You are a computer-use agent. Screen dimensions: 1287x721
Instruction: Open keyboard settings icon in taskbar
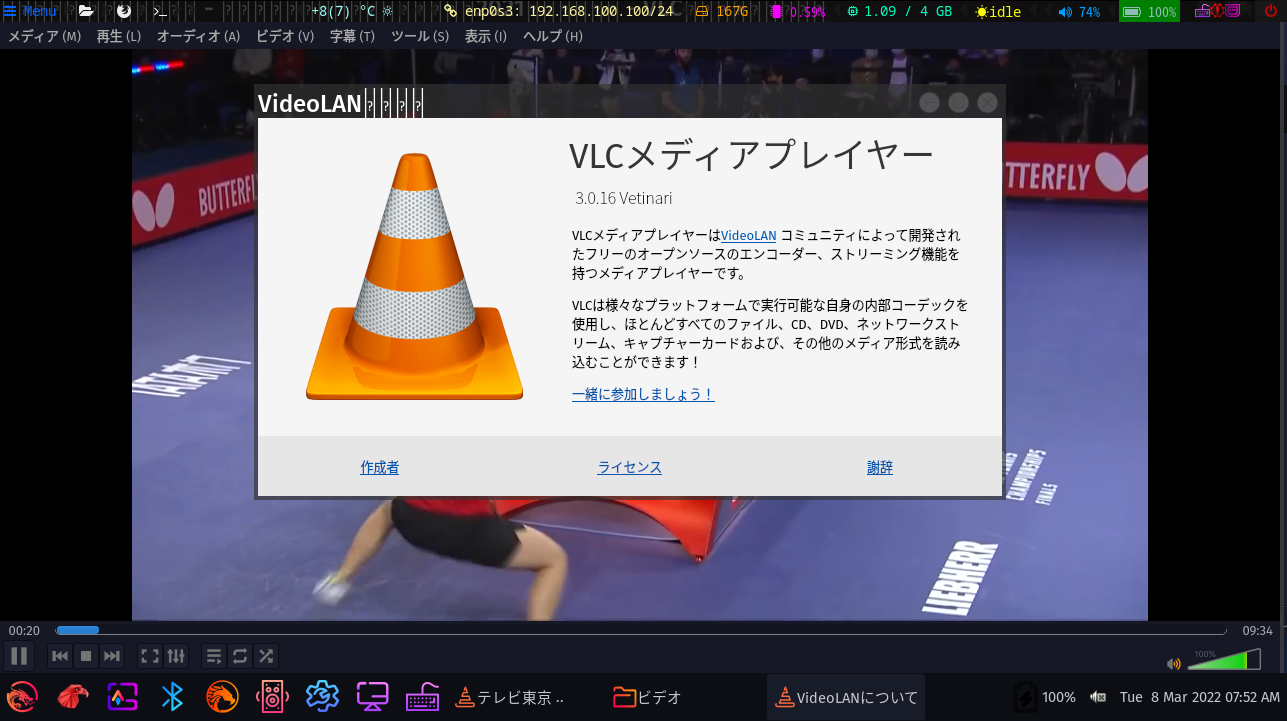[422, 696]
